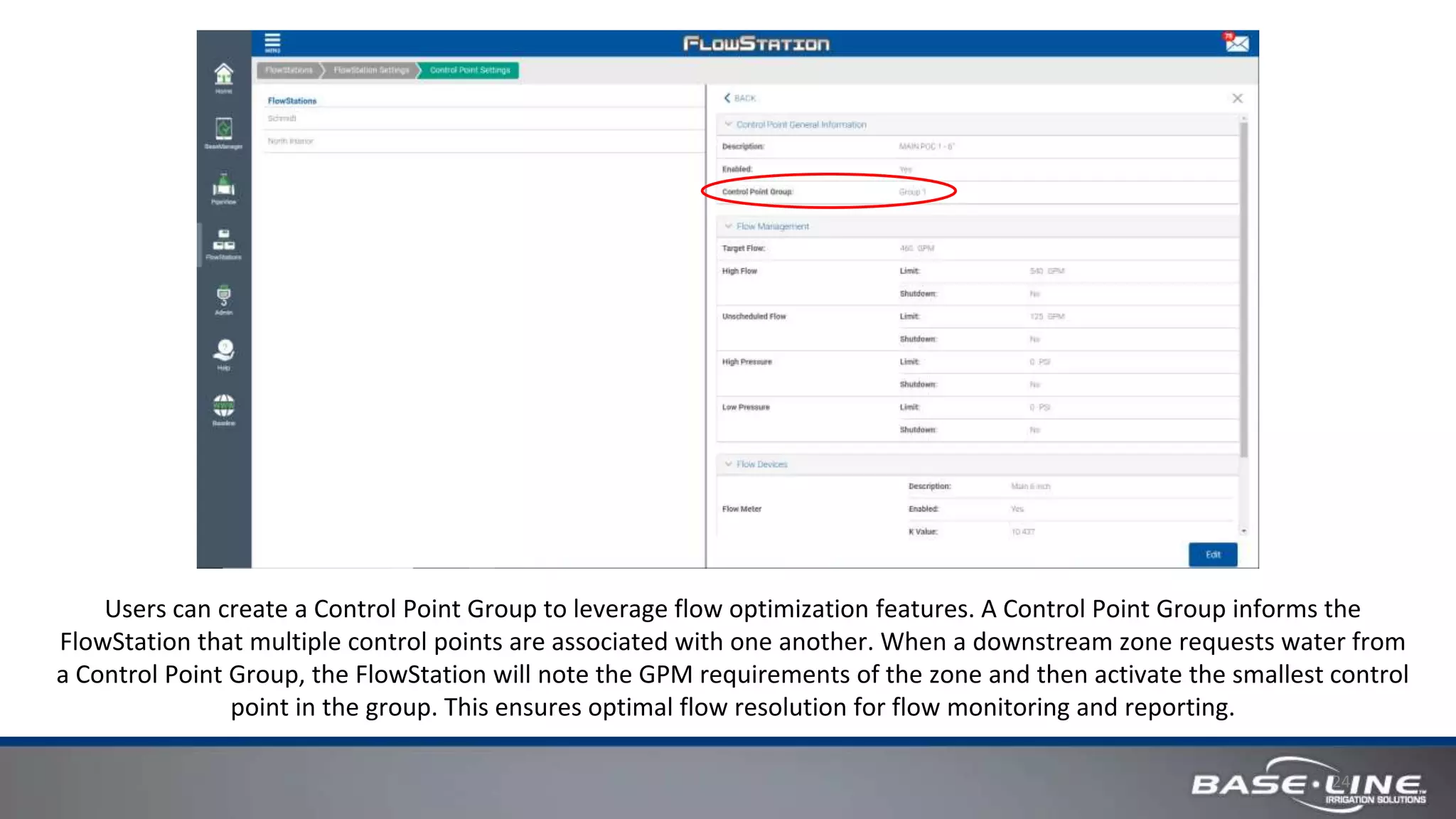Click the Unscheduled Flow label
Screen dimensions: 1456x819
tap(754, 316)
